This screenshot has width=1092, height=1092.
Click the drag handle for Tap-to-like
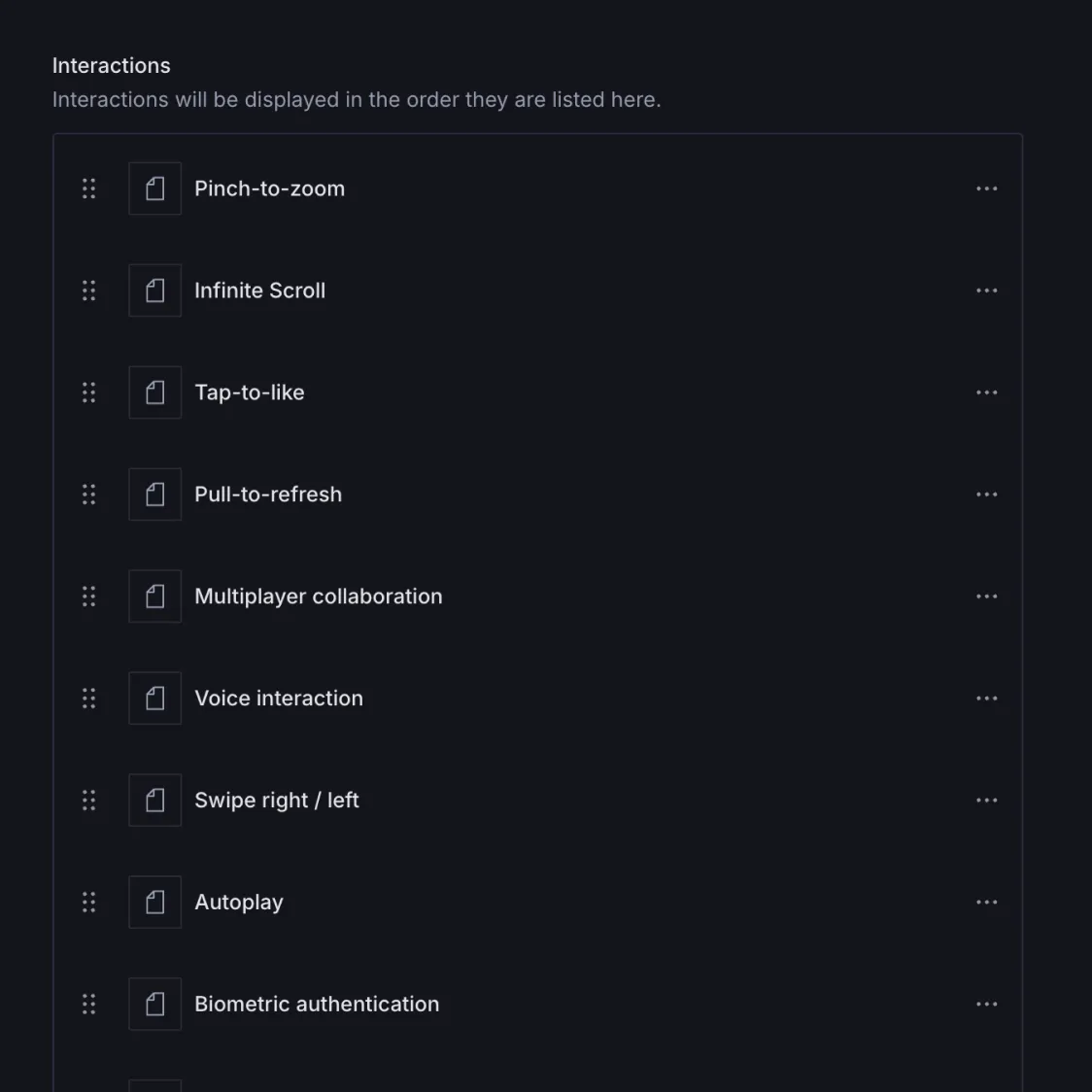88,392
